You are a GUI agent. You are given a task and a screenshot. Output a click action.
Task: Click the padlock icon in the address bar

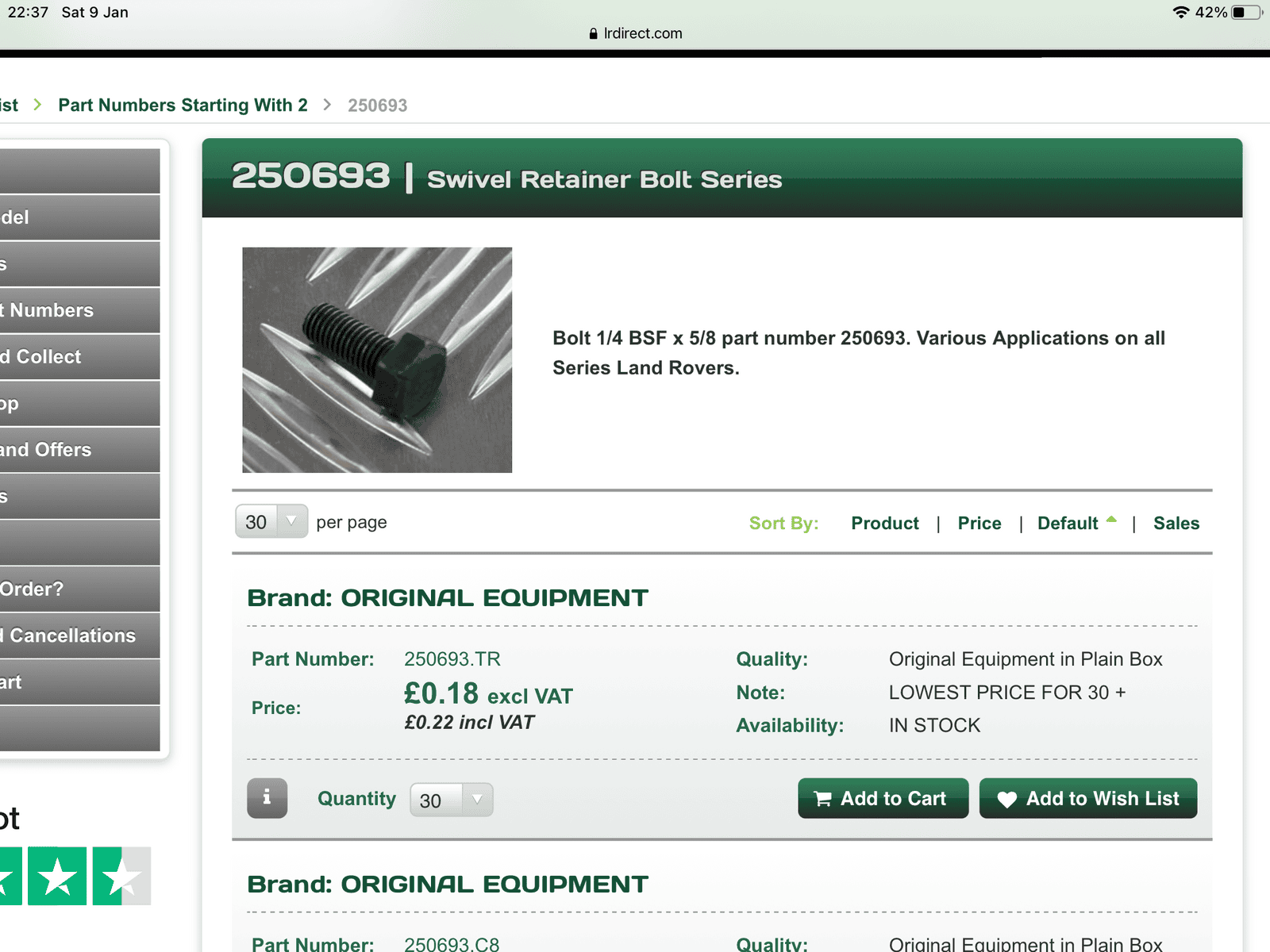(x=593, y=33)
